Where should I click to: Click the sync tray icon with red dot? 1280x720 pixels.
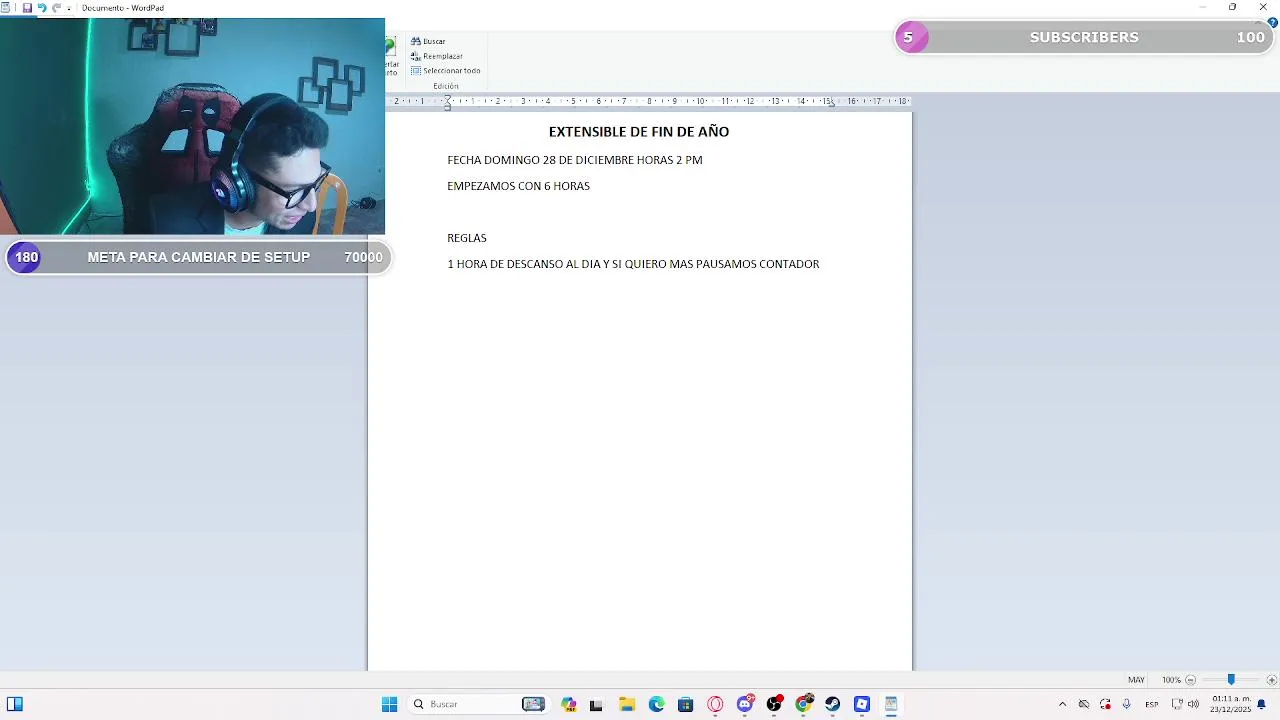point(1105,704)
